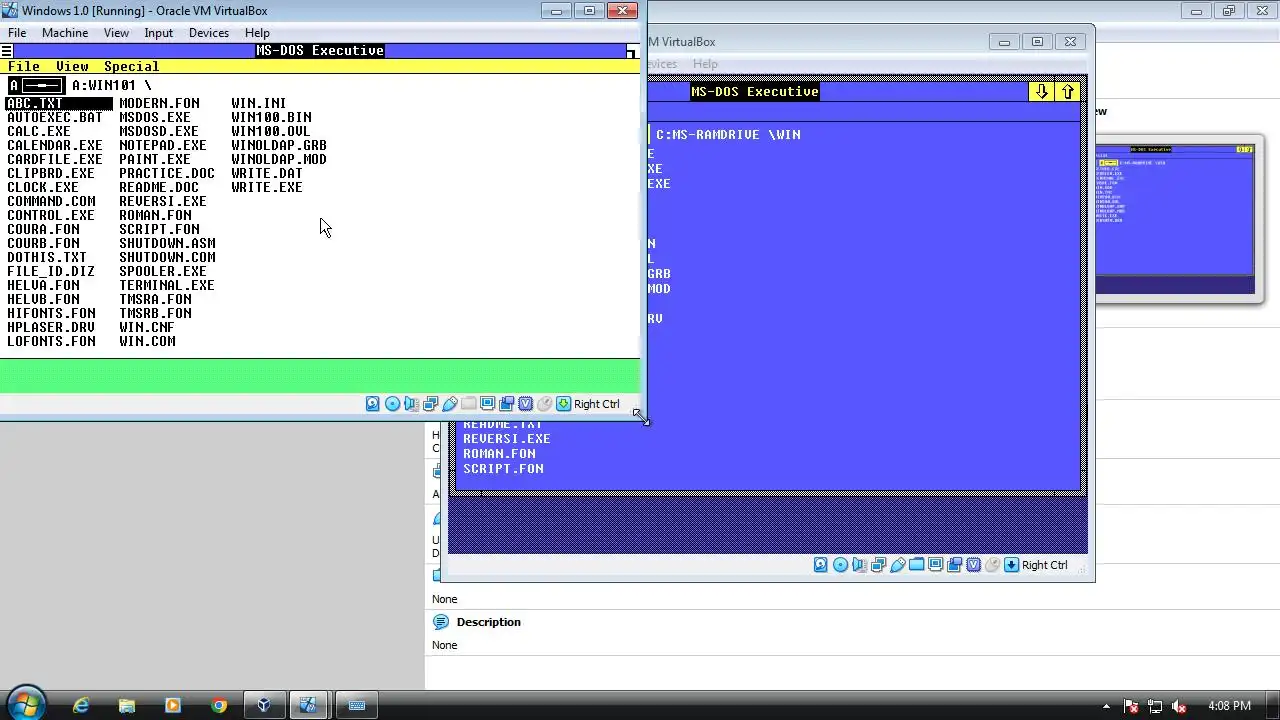The width and height of the screenshot is (1280, 720).
Task: Select CONTROL.EXE file
Action: click(51, 215)
